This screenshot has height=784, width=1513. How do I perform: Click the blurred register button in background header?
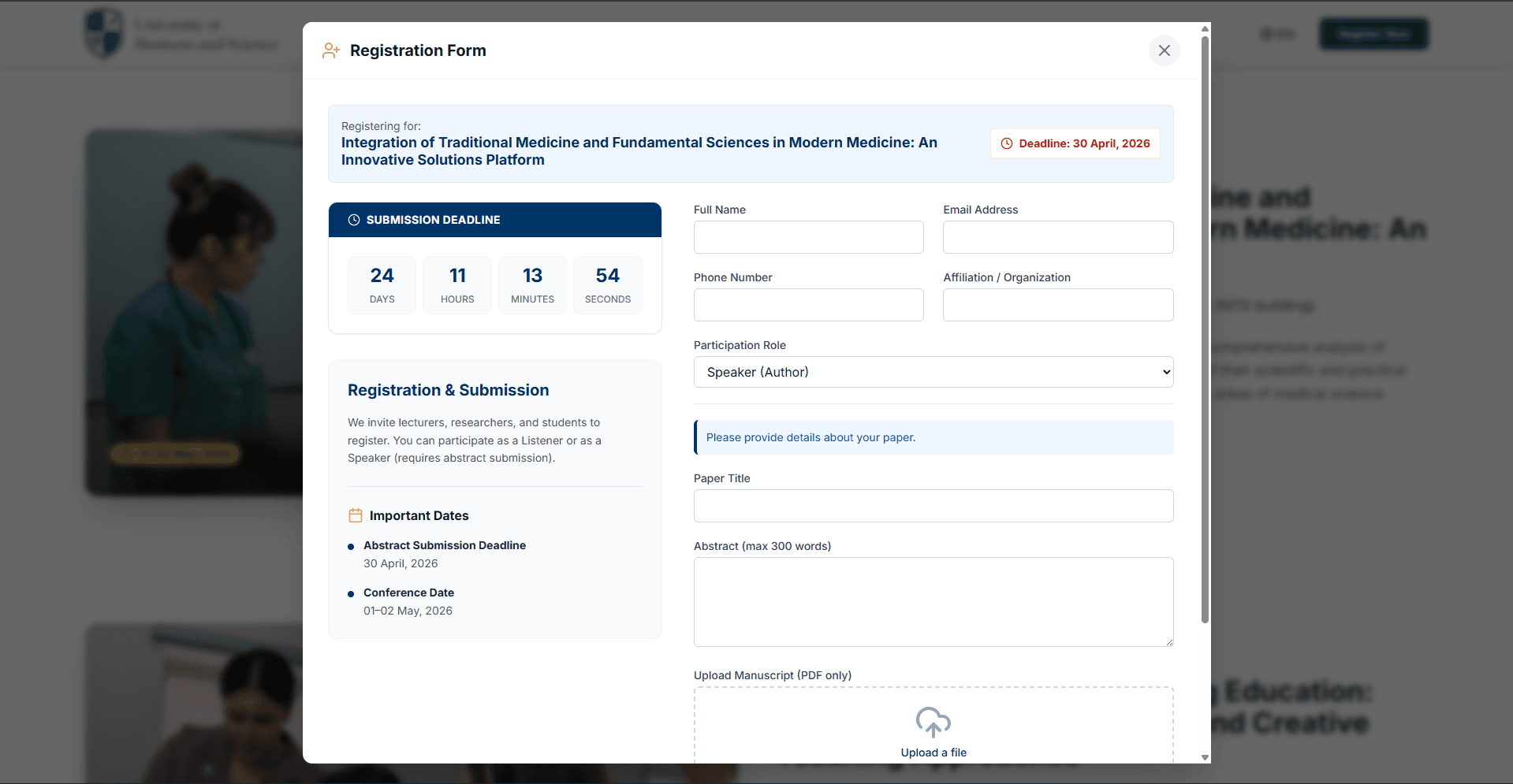(1373, 34)
